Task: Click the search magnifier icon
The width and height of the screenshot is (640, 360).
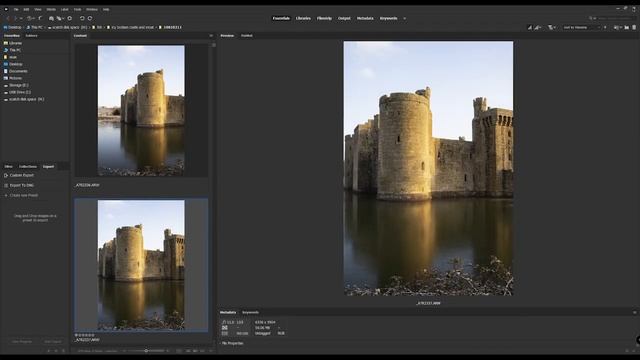Action: (x=591, y=18)
